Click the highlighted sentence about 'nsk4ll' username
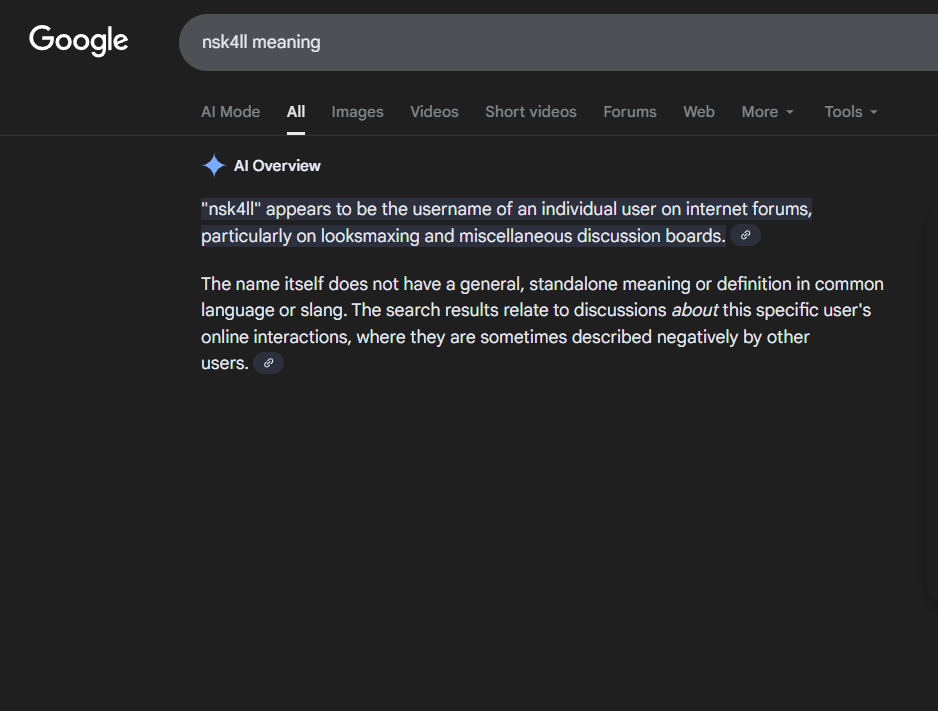938x711 pixels. (506, 222)
